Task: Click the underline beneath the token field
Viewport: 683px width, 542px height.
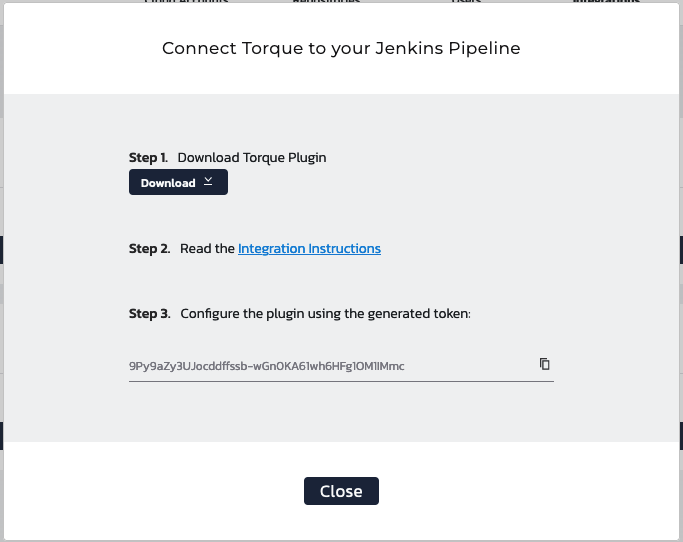Action: (341, 381)
